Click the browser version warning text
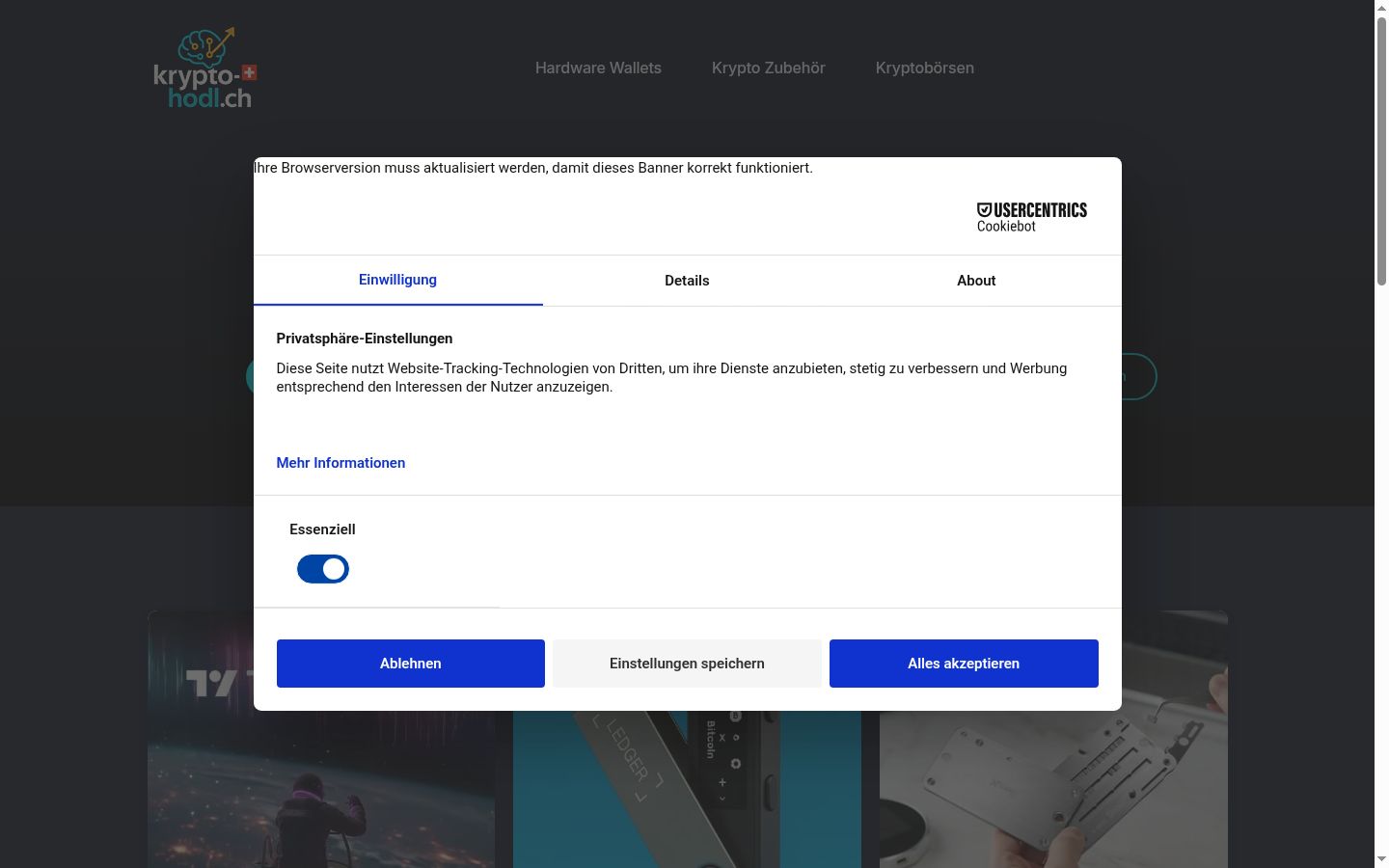 click(533, 168)
